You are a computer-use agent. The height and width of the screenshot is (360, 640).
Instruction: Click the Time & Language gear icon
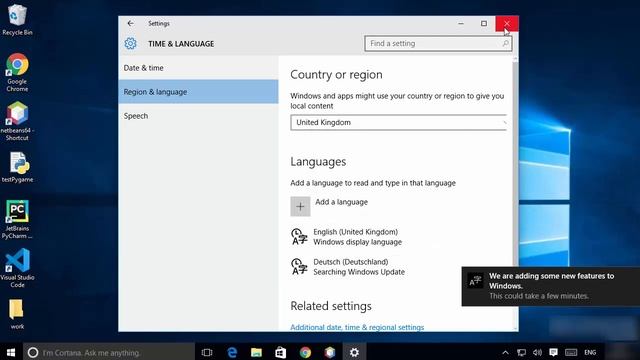130,43
